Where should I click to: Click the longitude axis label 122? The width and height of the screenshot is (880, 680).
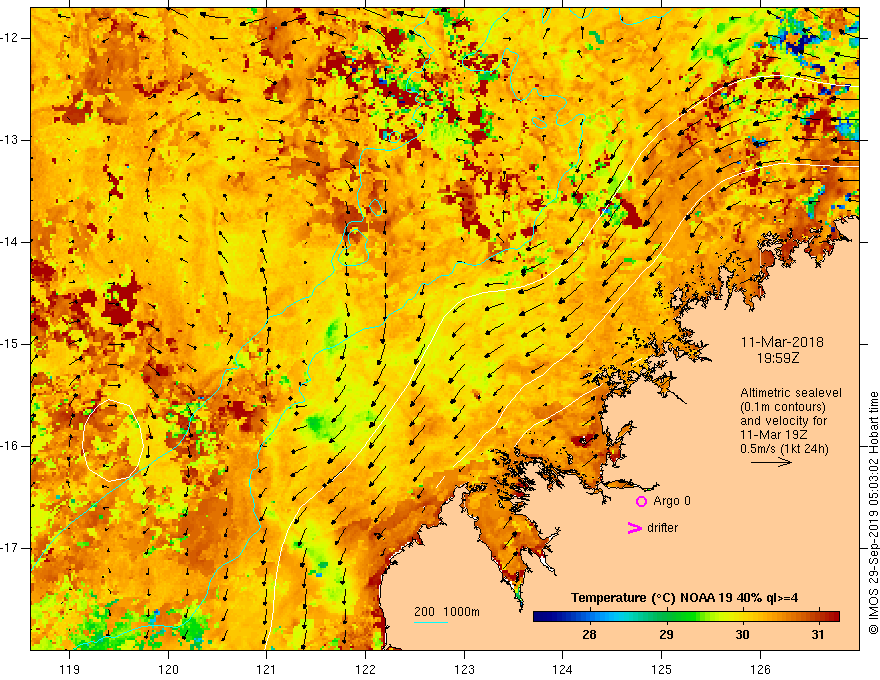pyautogui.click(x=365, y=669)
